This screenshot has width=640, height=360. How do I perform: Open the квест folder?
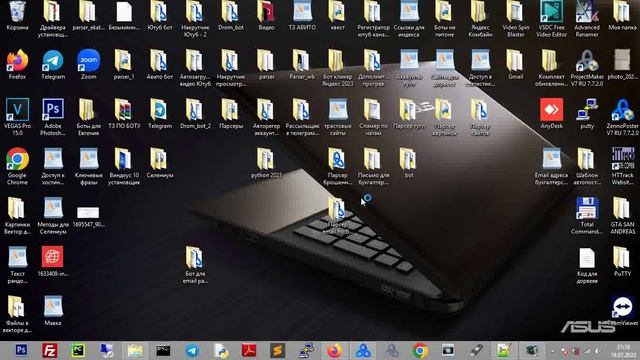337,12
